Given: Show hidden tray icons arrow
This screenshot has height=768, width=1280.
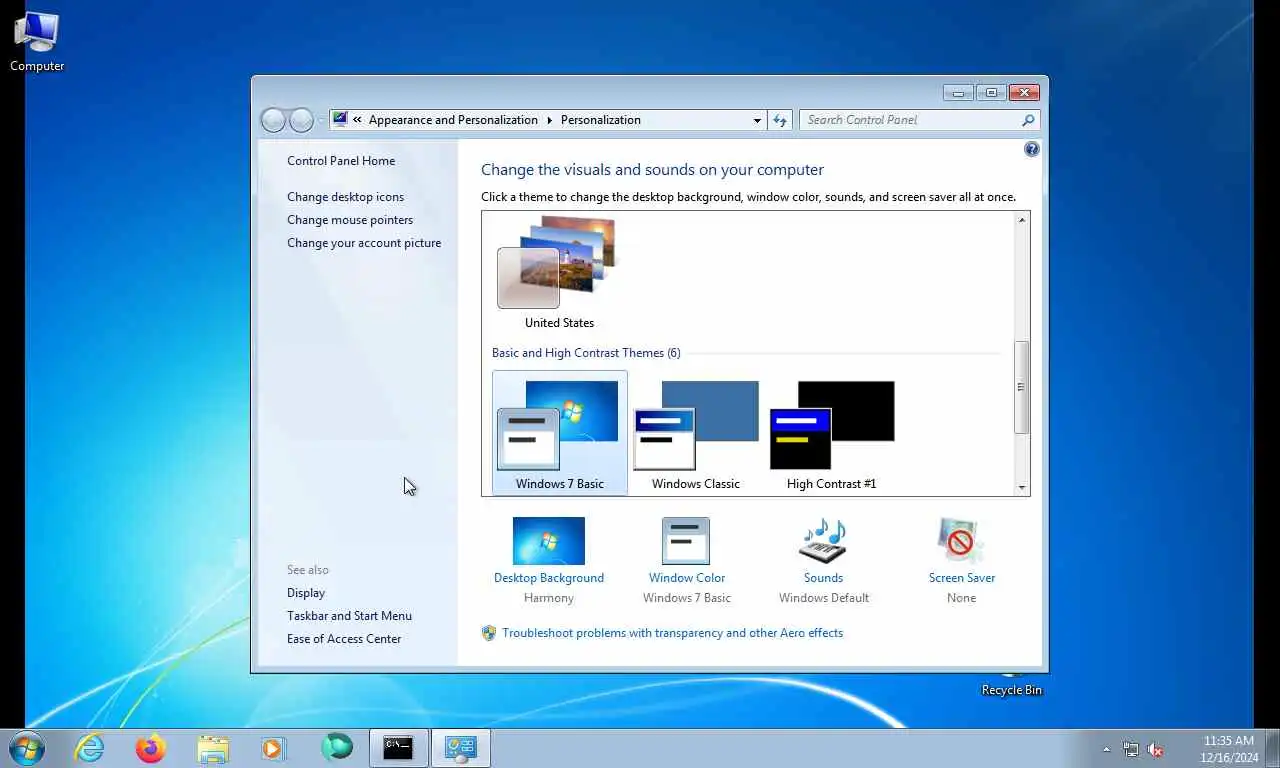Looking at the screenshot, I should click(1106, 749).
